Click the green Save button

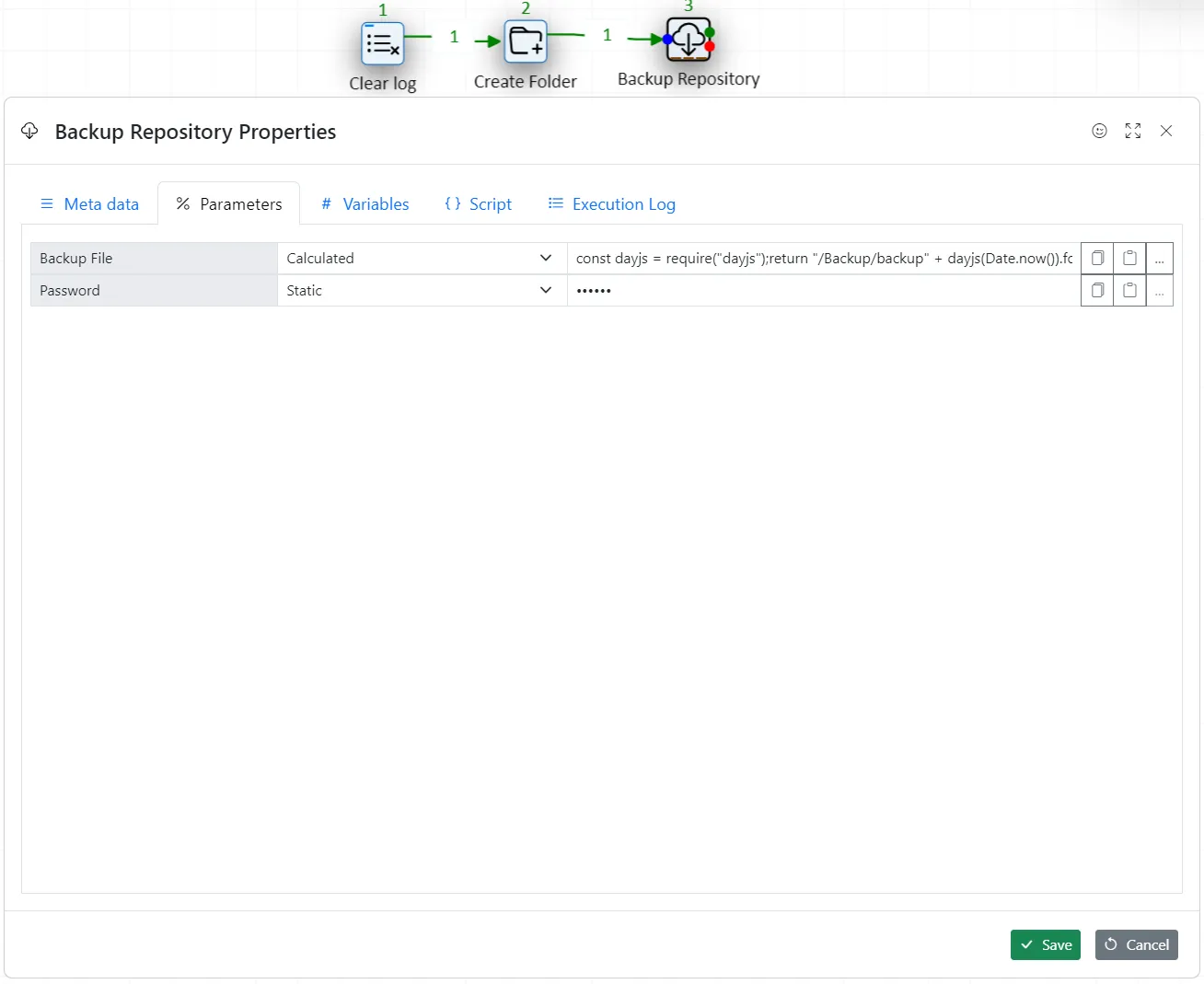[x=1045, y=944]
